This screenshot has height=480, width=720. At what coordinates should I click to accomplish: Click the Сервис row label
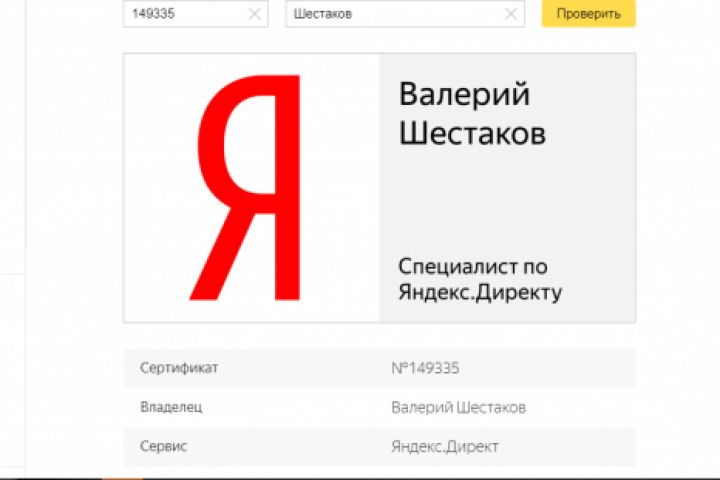click(x=163, y=446)
